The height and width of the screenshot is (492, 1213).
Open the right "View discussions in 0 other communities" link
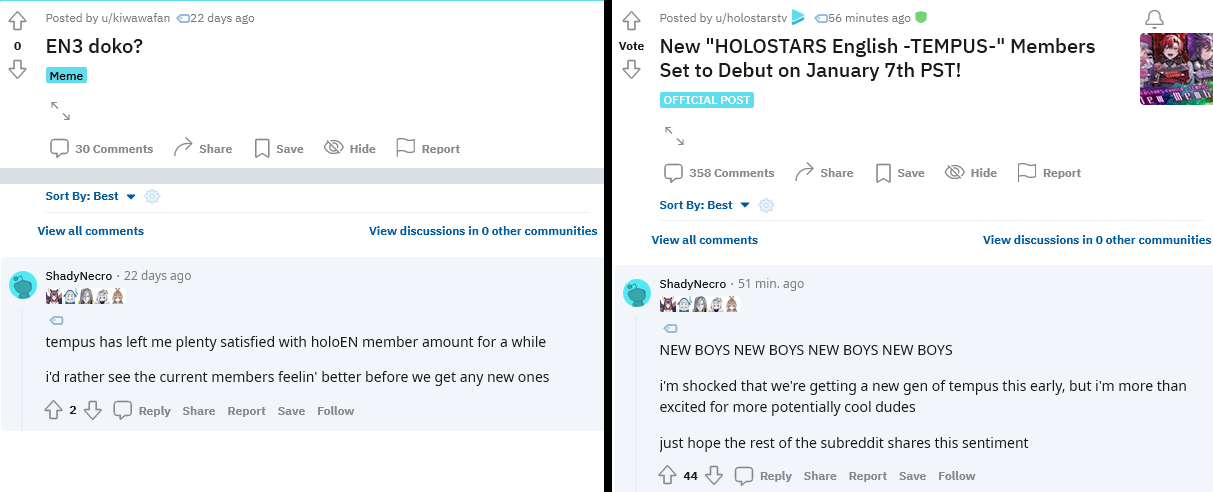coord(1097,240)
